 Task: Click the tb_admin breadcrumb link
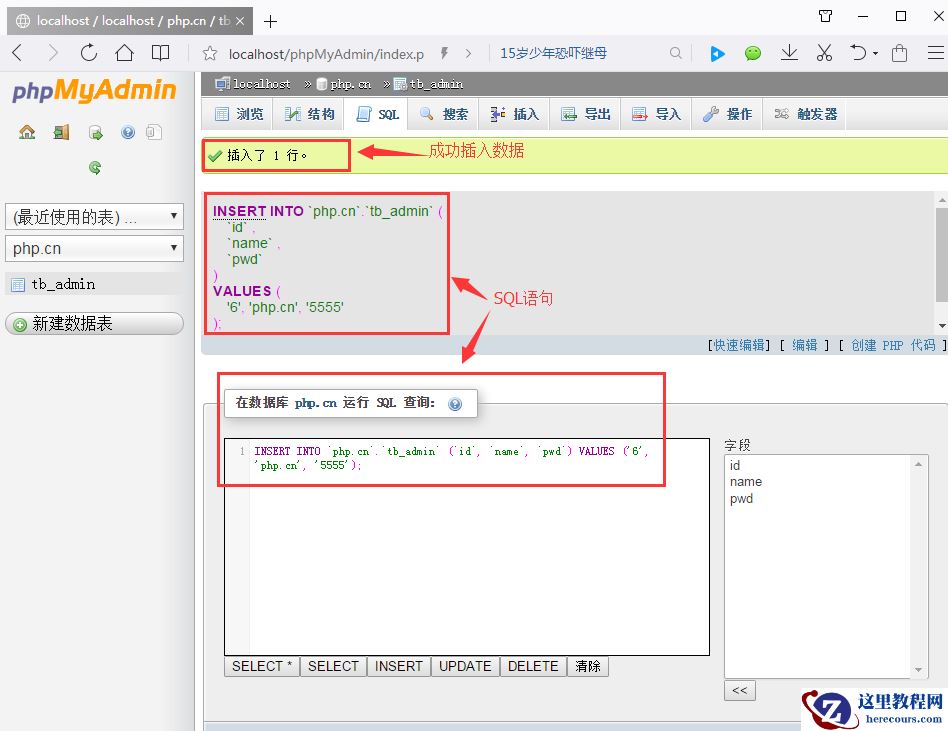(436, 84)
